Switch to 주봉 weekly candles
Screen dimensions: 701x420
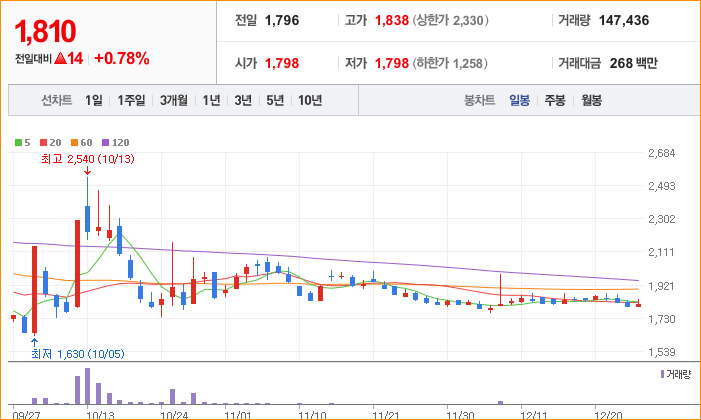pos(555,100)
